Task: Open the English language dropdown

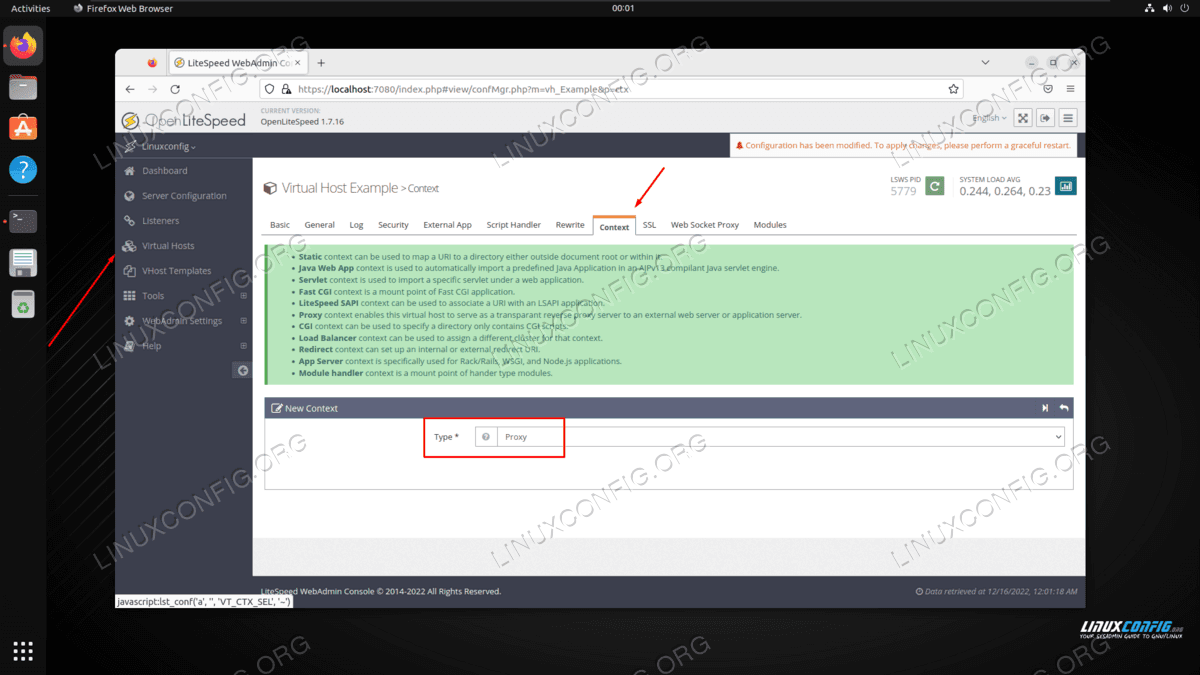Action: (x=989, y=118)
